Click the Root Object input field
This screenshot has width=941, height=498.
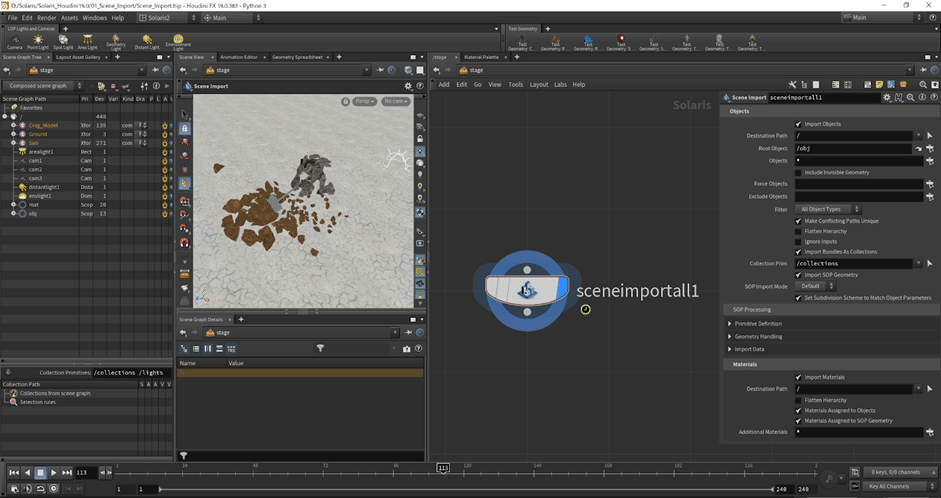tap(853, 148)
